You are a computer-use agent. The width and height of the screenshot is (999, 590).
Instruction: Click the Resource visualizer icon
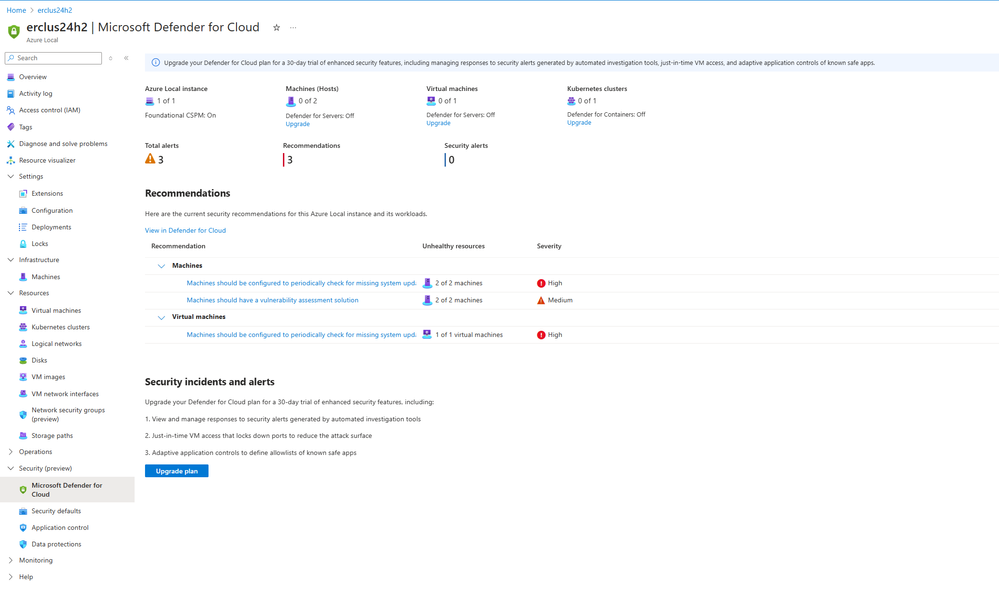click(x=11, y=161)
